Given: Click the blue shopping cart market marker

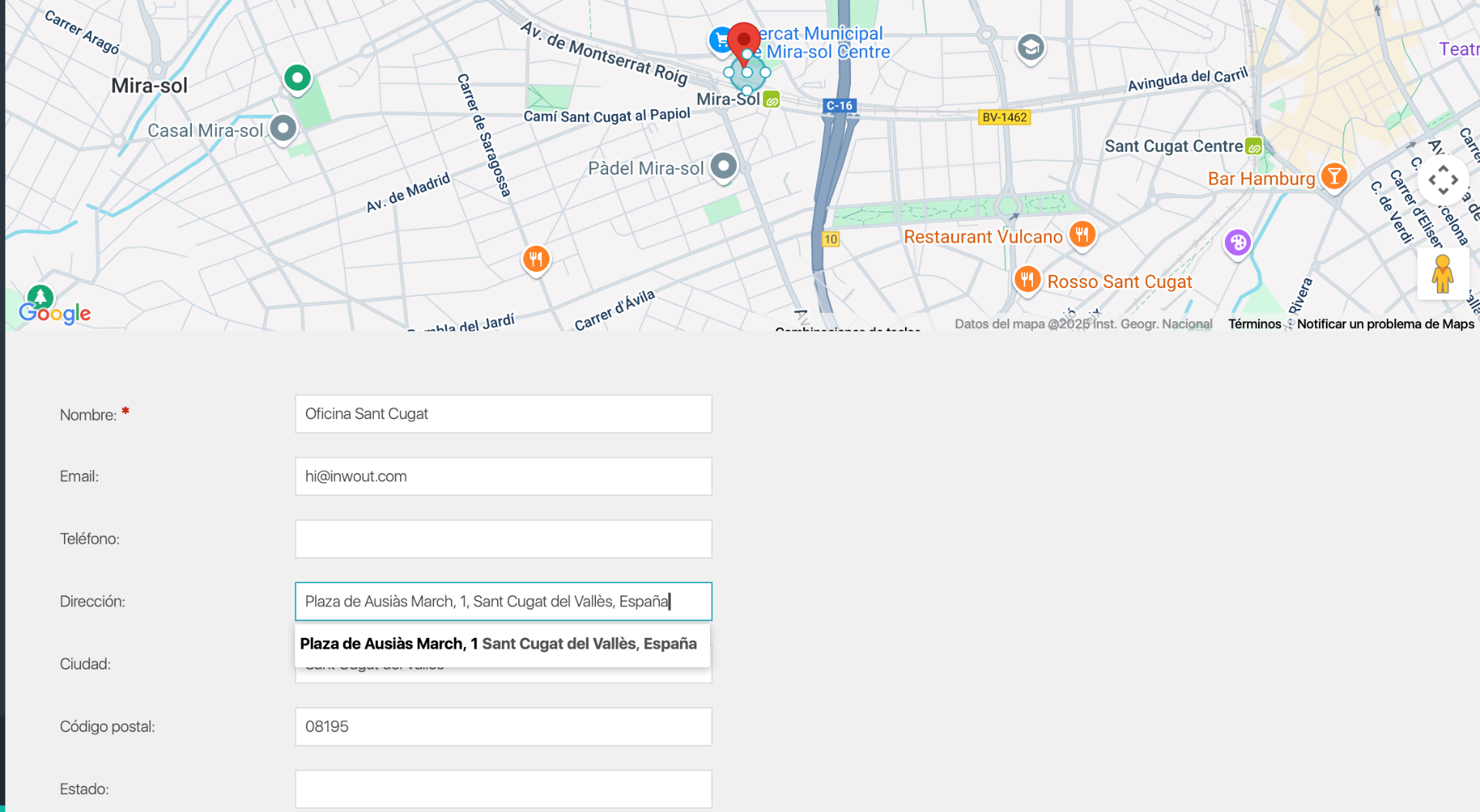Looking at the screenshot, I should [x=720, y=40].
